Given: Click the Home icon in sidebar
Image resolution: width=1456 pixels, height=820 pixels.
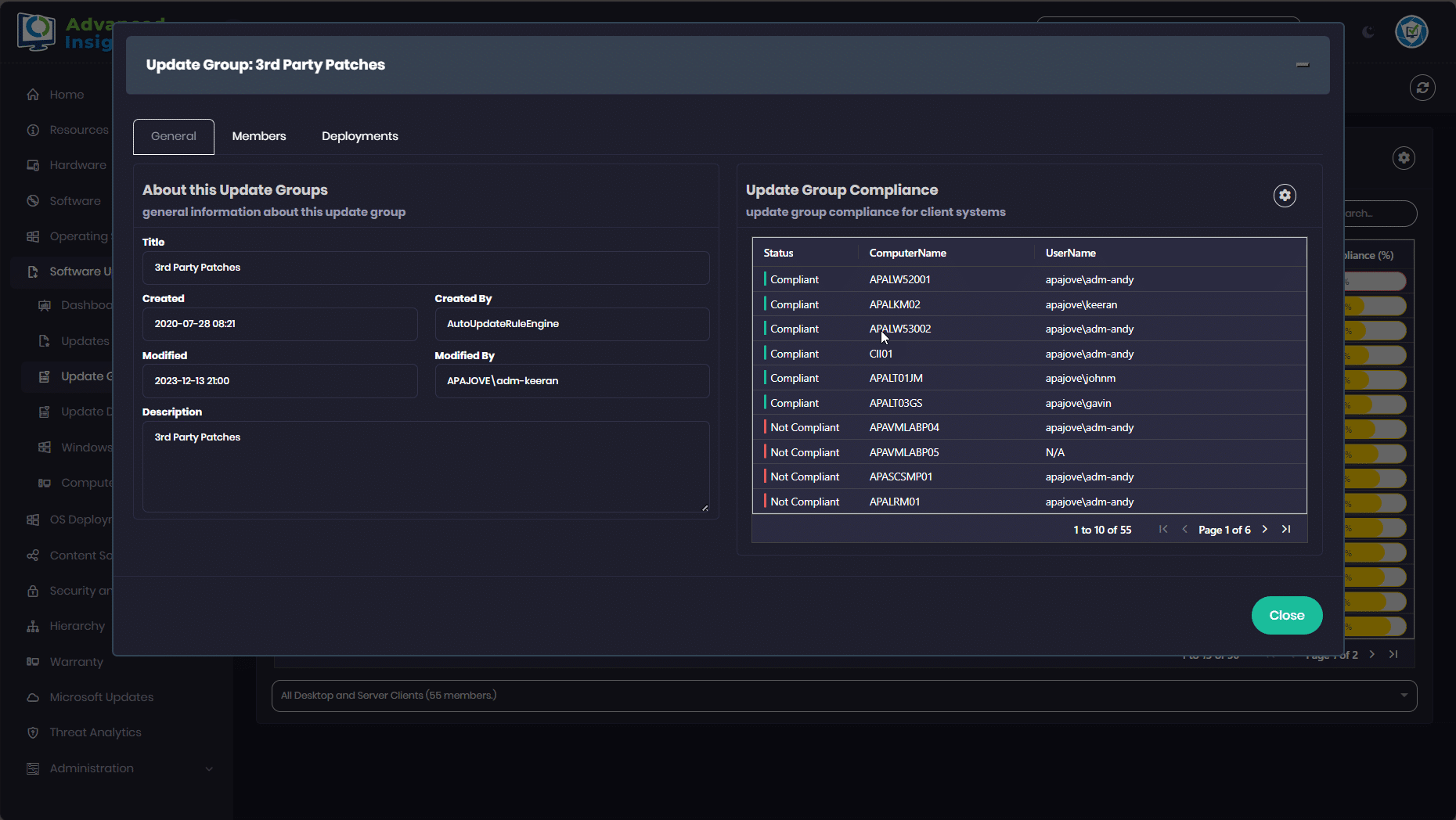Looking at the screenshot, I should (x=33, y=95).
